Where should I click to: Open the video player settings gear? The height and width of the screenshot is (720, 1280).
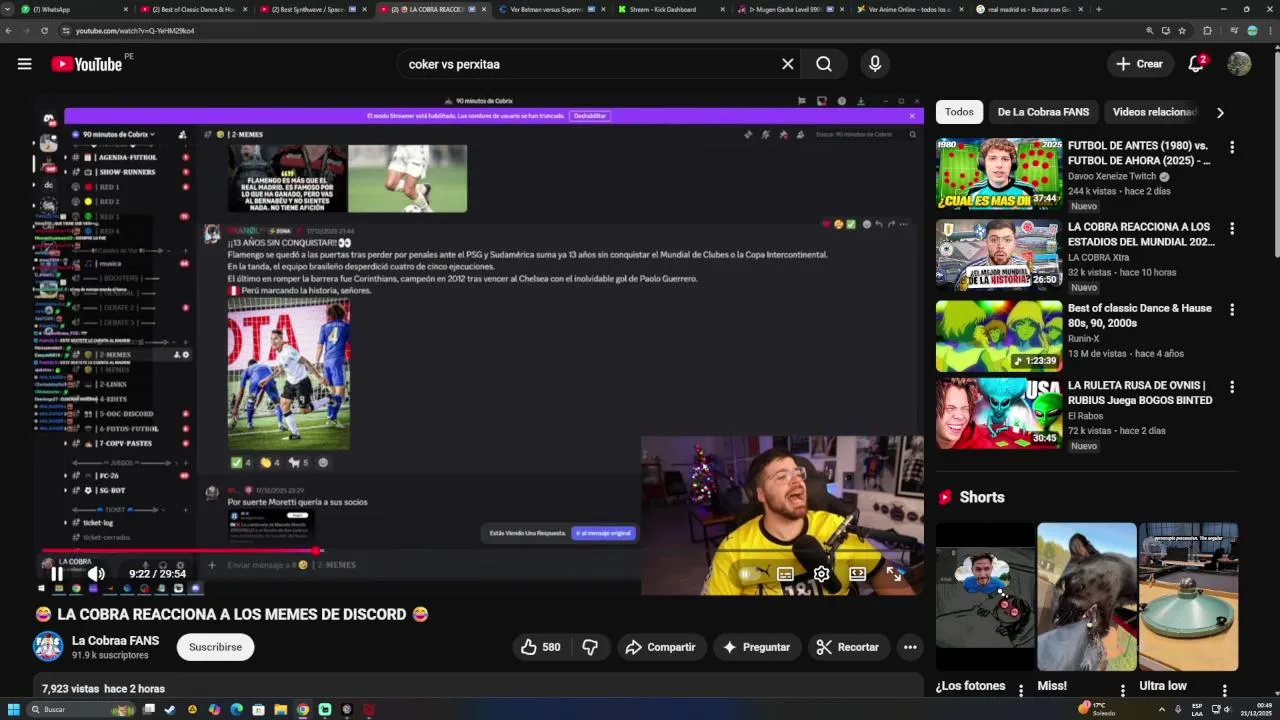click(x=821, y=574)
